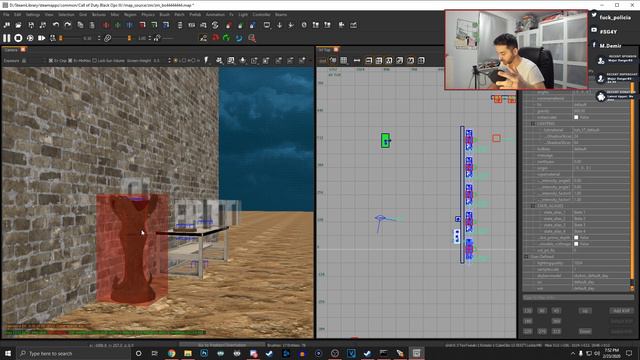Open Chrome from the Windows taskbar
640x360 pixels.
point(171,353)
